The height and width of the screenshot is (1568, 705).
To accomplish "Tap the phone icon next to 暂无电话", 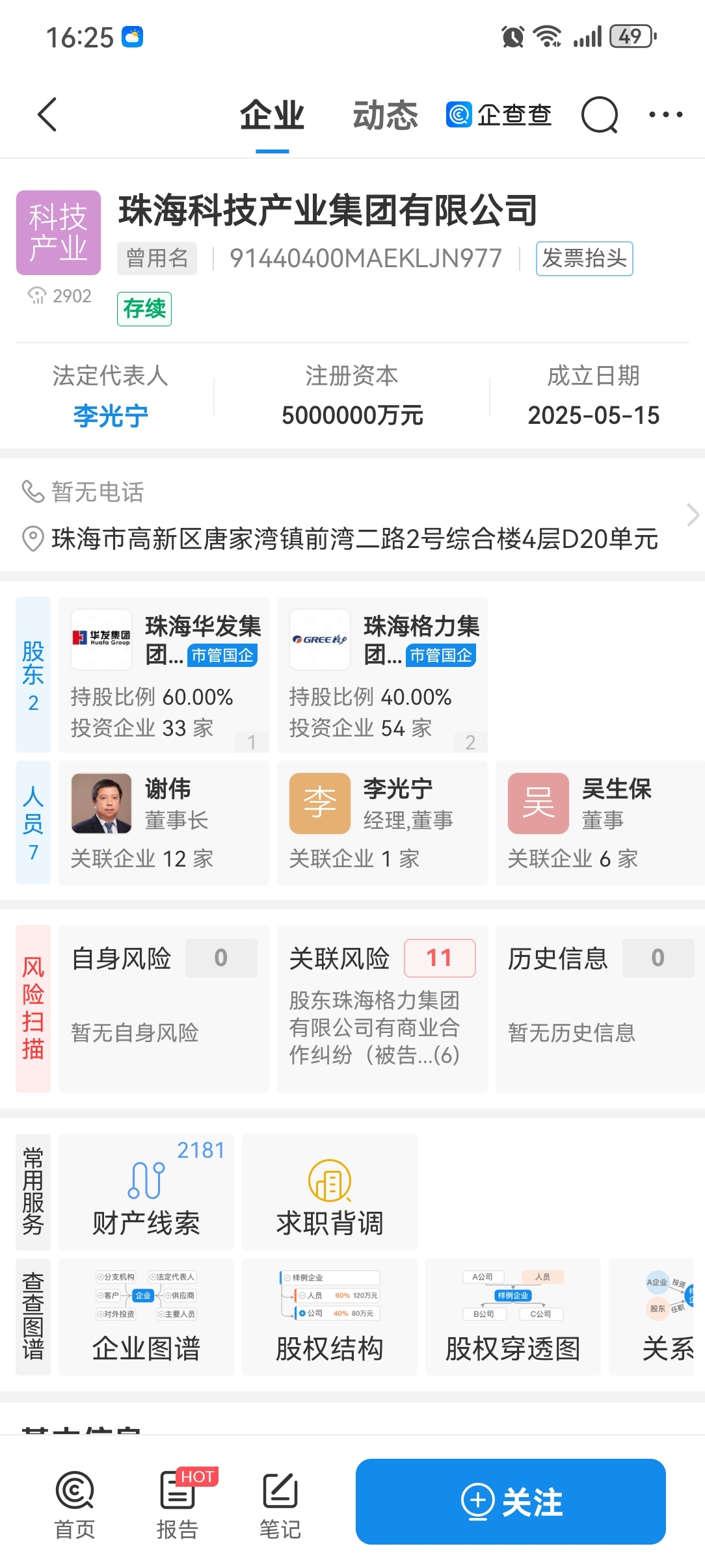I will tap(33, 491).
